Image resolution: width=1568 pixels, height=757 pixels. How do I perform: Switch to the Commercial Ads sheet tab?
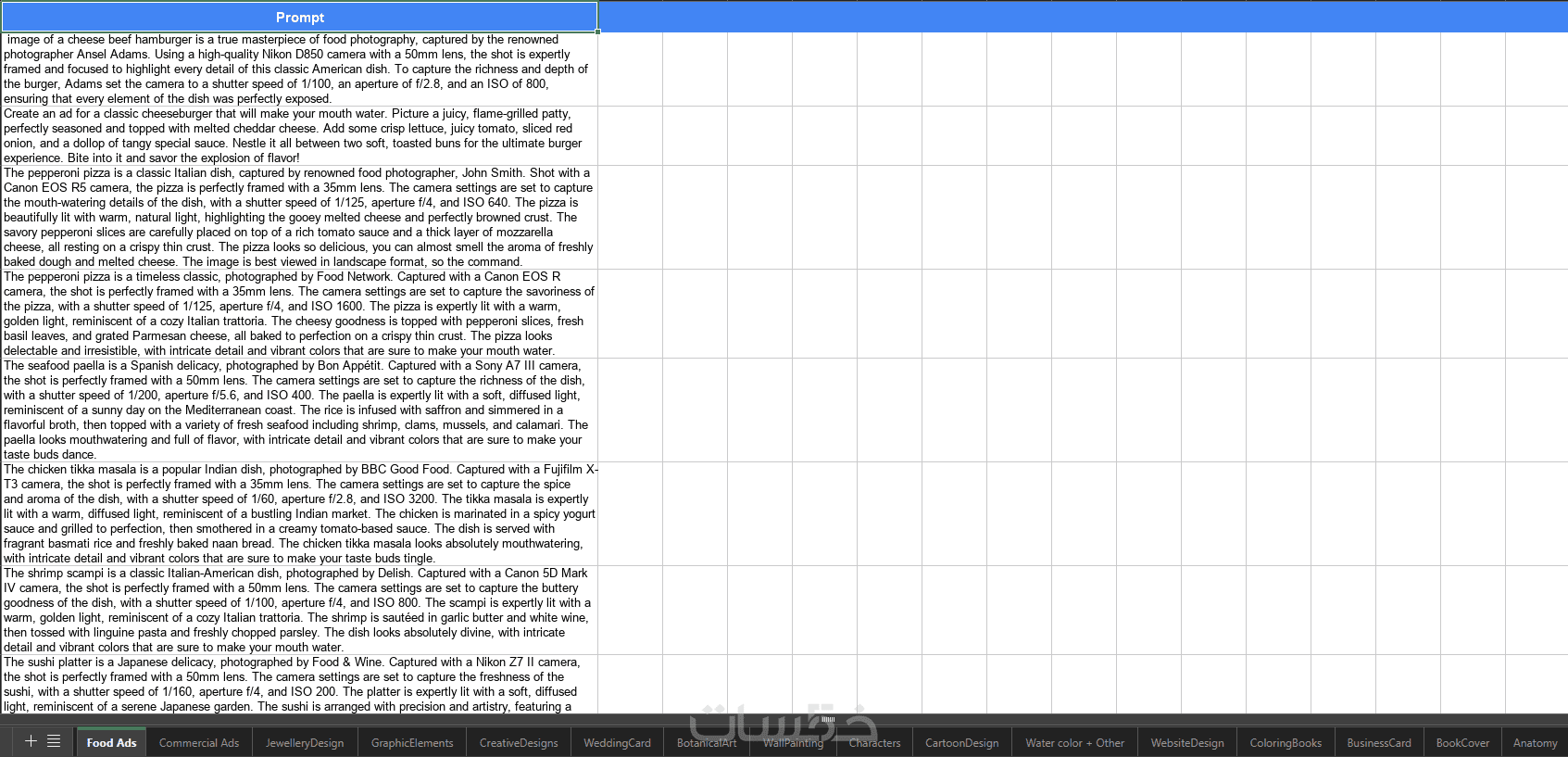(199, 742)
